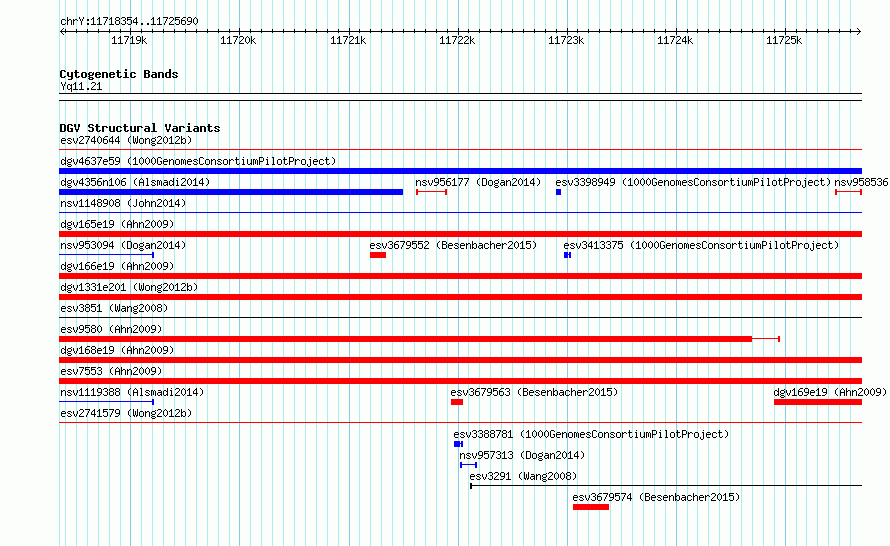The image size is (890, 546).
Task: Click the Cytogenetic Bands track title
Action: coord(119,74)
